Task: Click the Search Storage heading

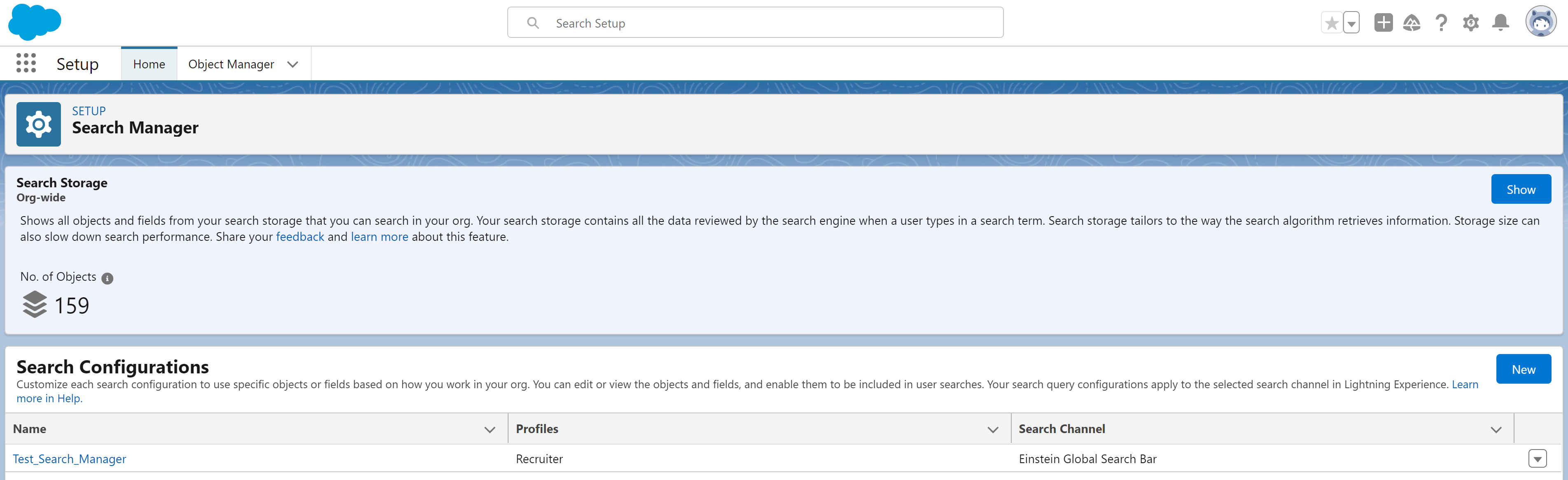Action: (x=61, y=182)
